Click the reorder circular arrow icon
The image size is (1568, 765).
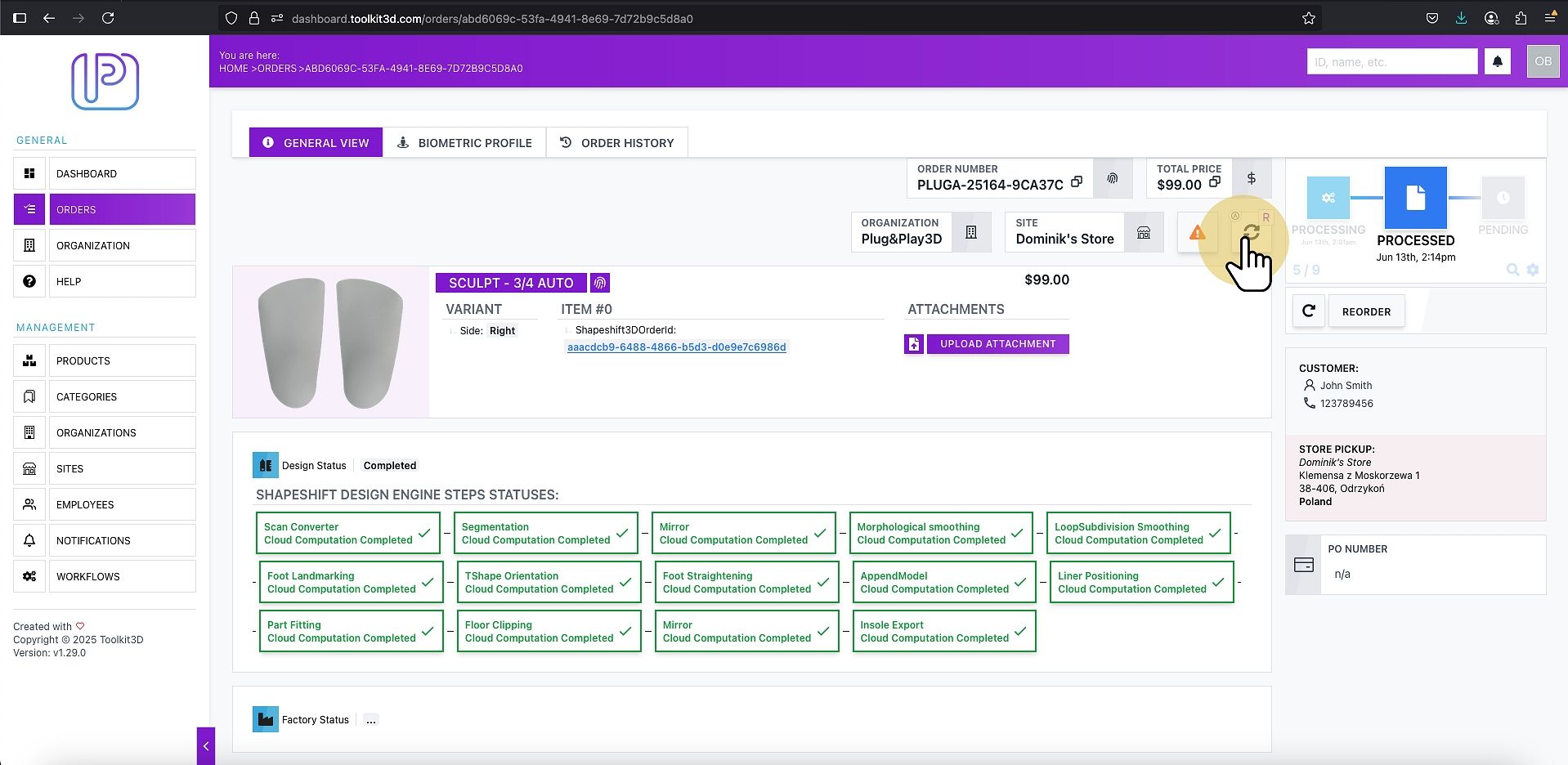coord(1309,311)
